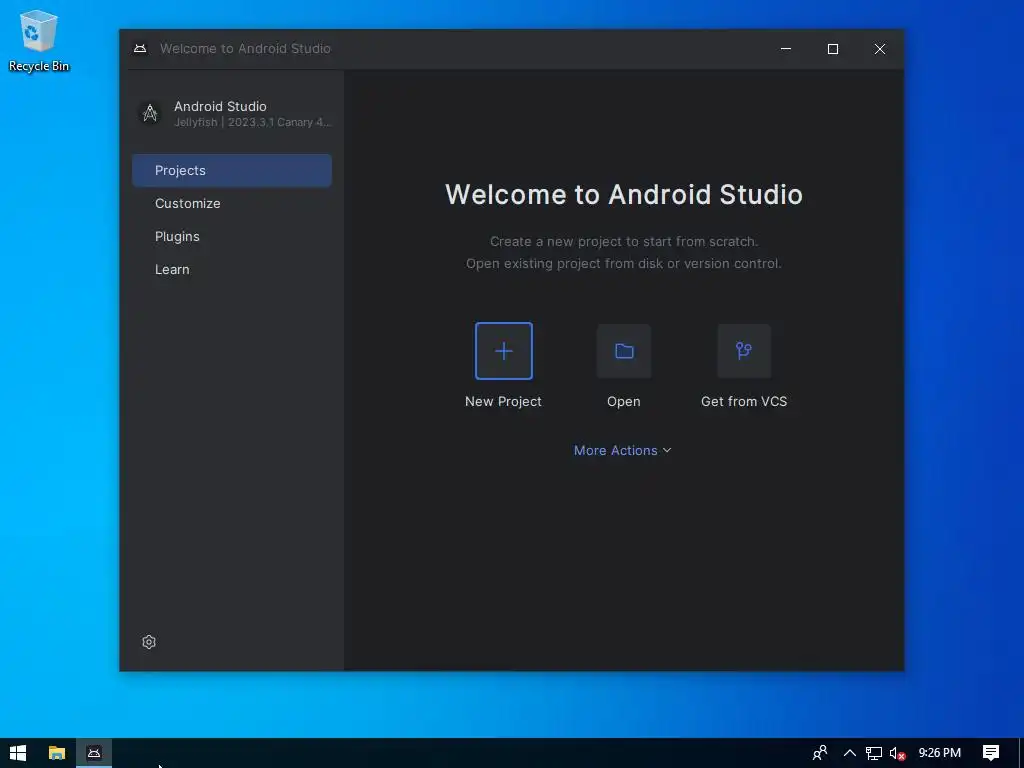Image resolution: width=1024 pixels, height=768 pixels.
Task: Click the Get from VCS branch icon
Action: (744, 351)
